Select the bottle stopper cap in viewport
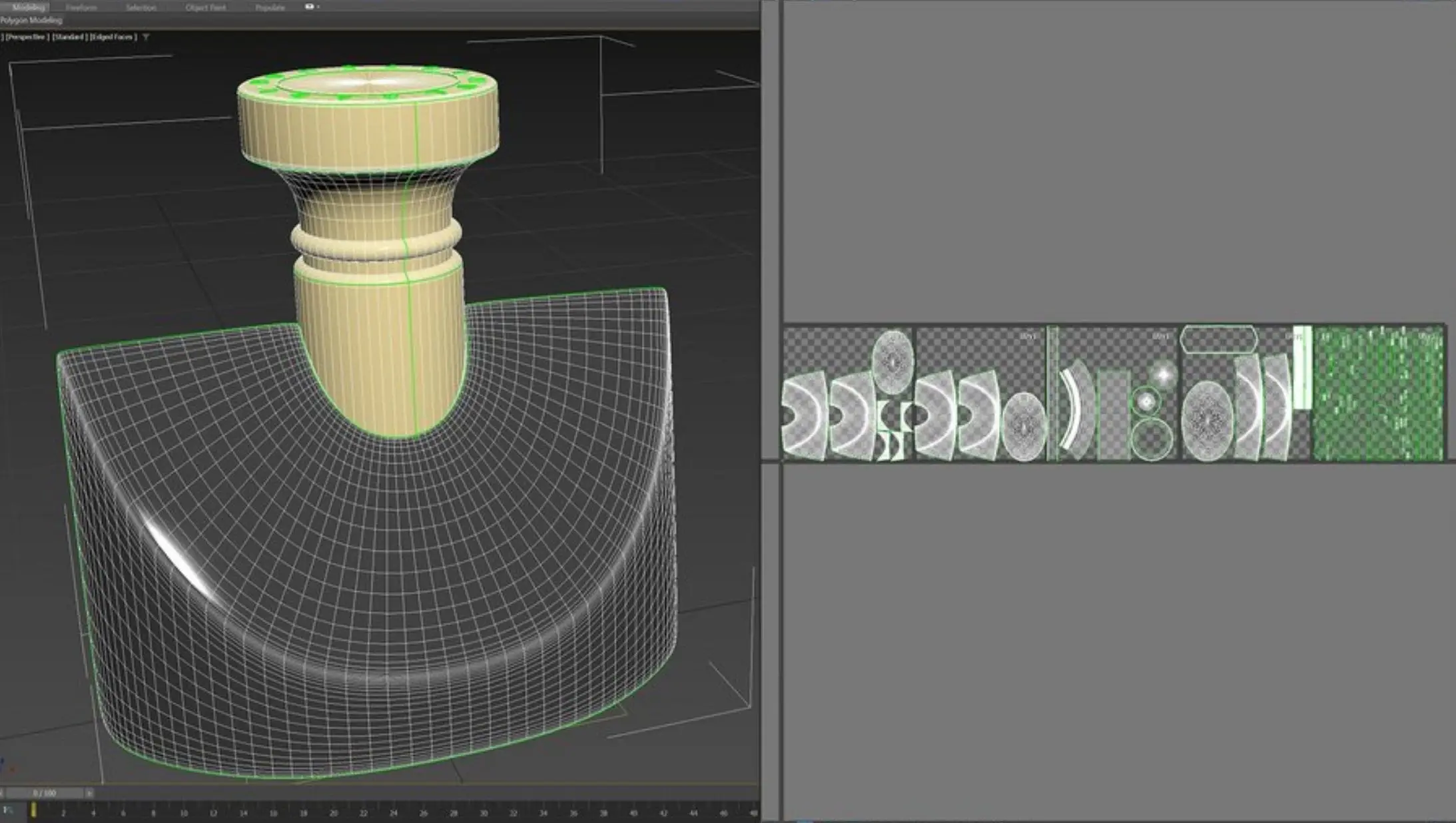The height and width of the screenshot is (823, 1456). click(x=368, y=120)
